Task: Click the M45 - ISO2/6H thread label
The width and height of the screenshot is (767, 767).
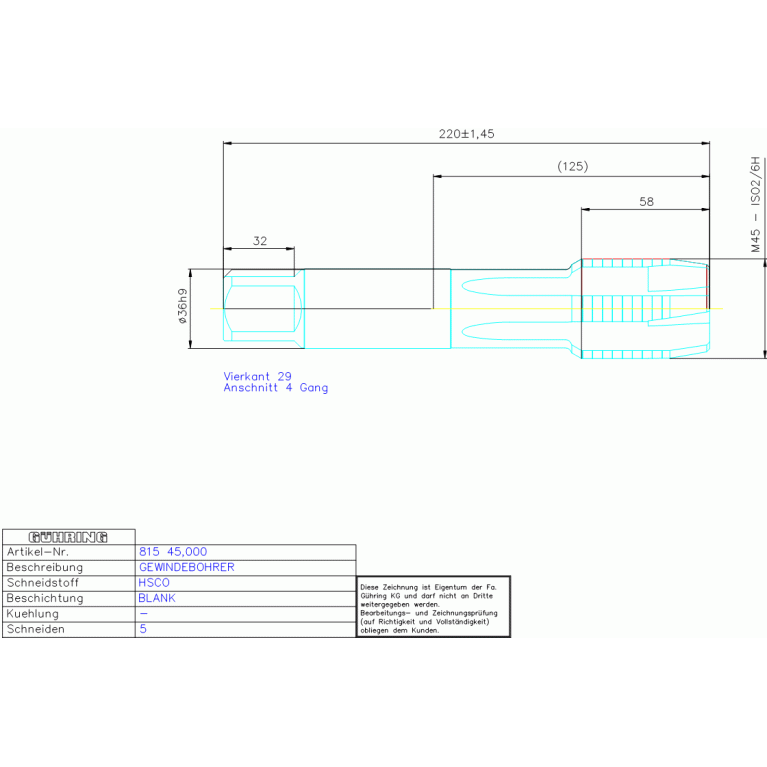Action: pos(756,204)
